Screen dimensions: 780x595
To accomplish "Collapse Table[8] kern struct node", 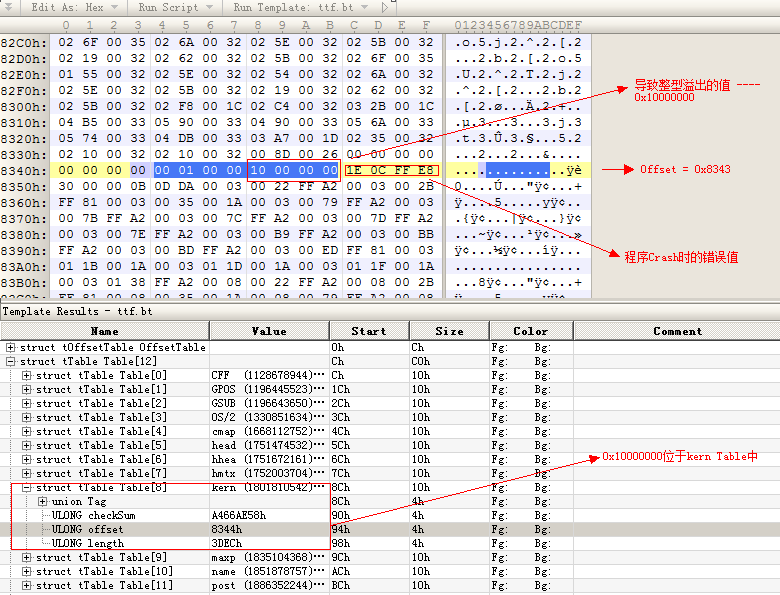I will click(26, 488).
